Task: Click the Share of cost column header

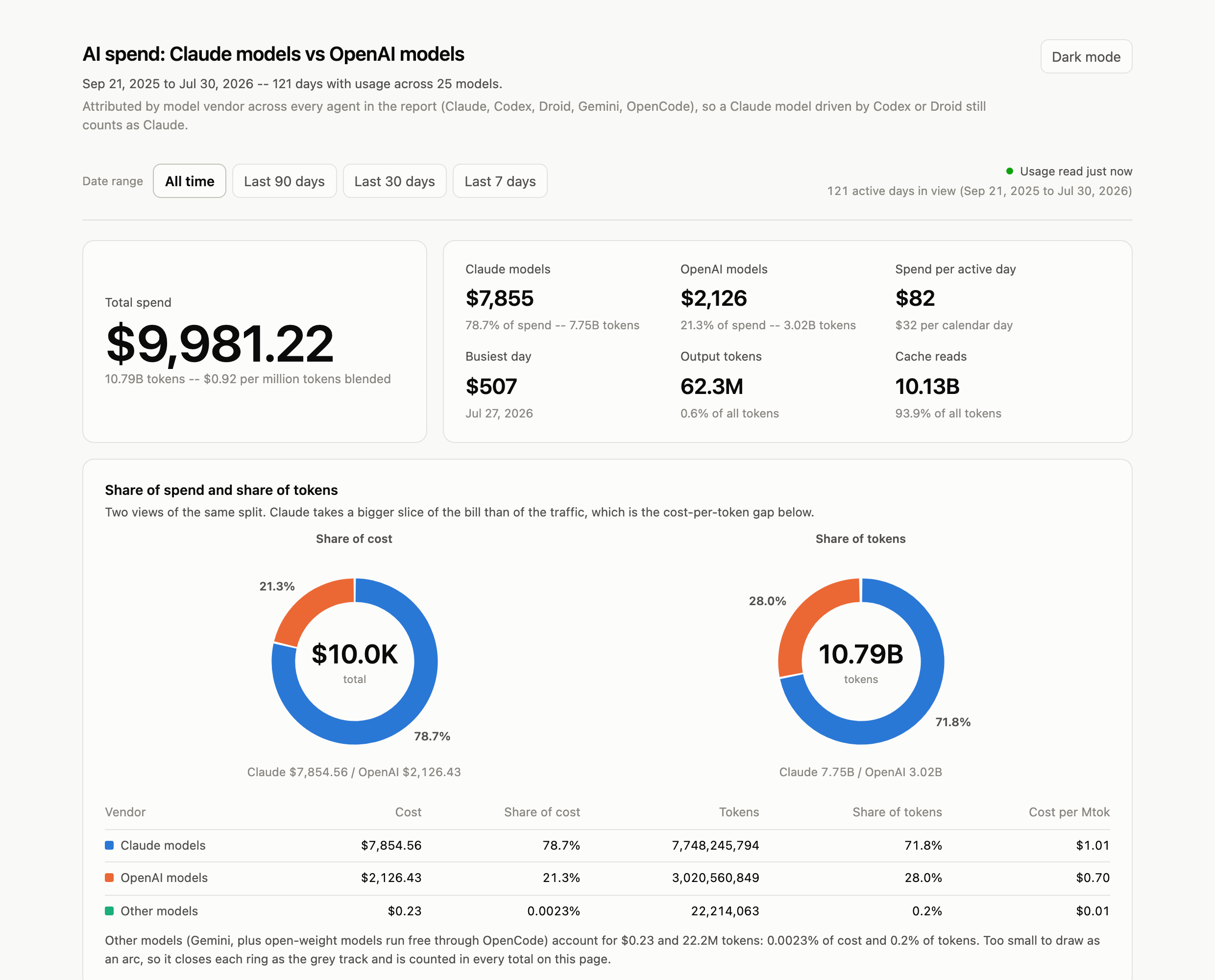Action: pyautogui.click(x=542, y=812)
